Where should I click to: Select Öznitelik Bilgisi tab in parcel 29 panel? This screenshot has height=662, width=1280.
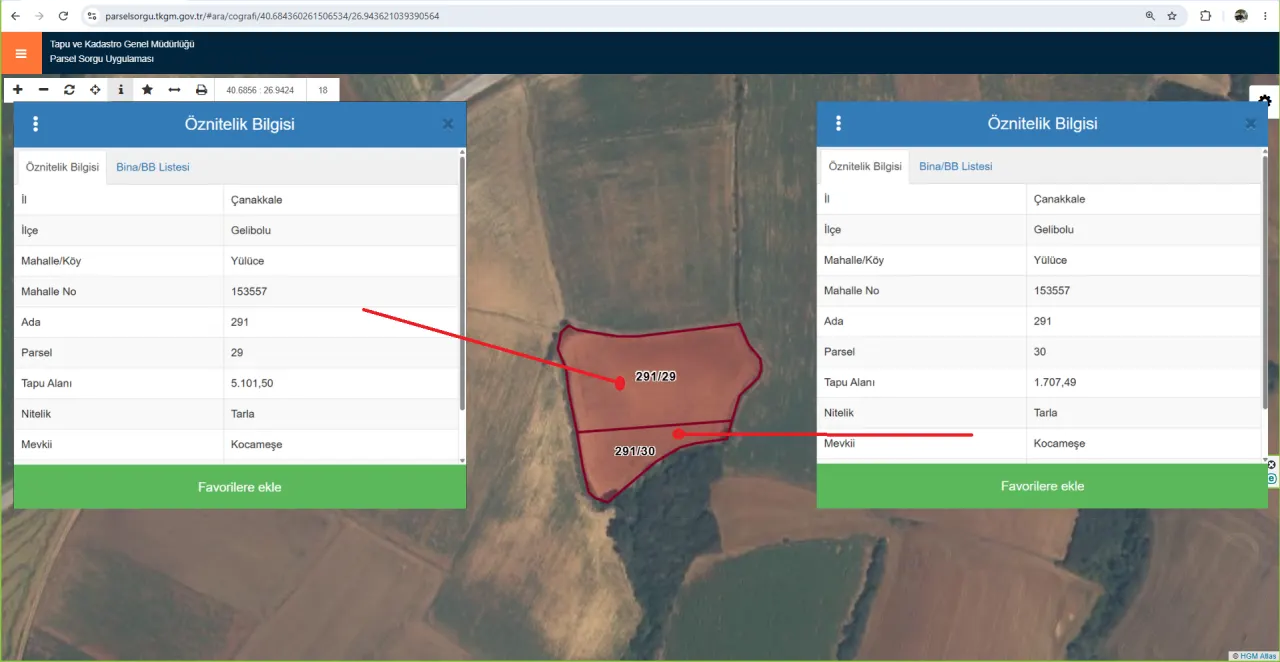click(62, 167)
